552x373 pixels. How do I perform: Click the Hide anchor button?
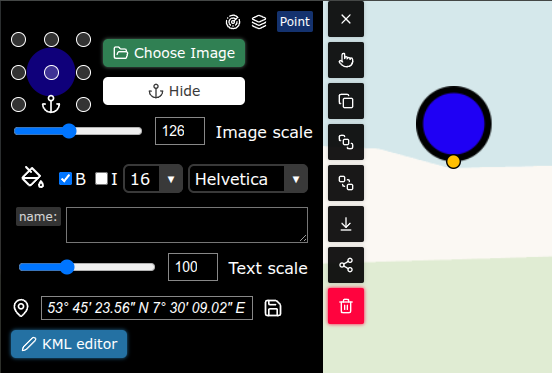pos(174,91)
